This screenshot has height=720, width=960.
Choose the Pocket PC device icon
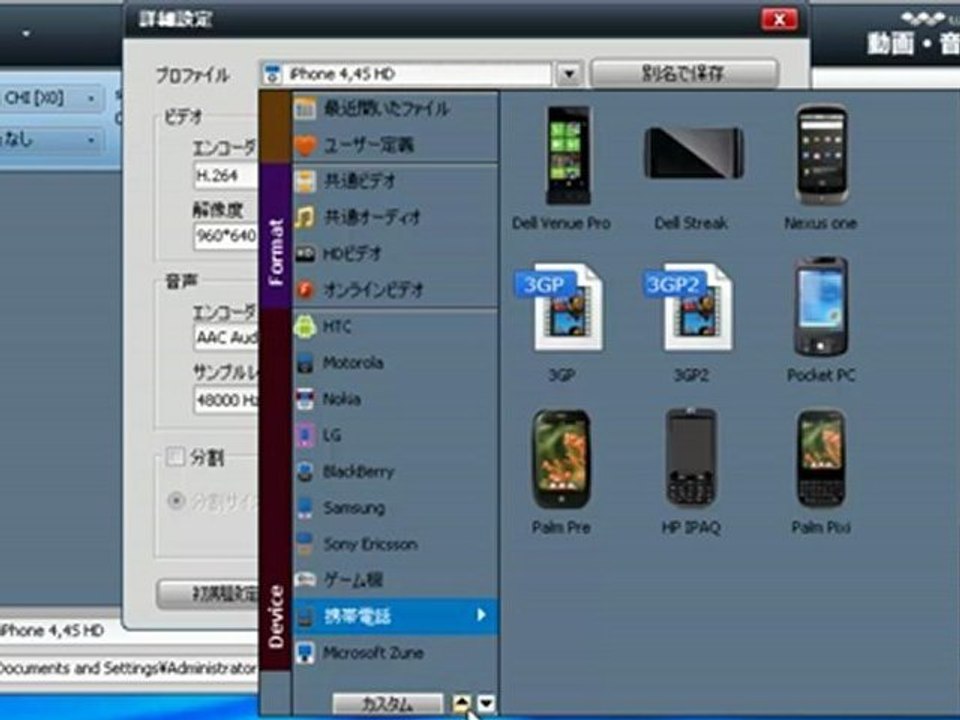(x=820, y=306)
